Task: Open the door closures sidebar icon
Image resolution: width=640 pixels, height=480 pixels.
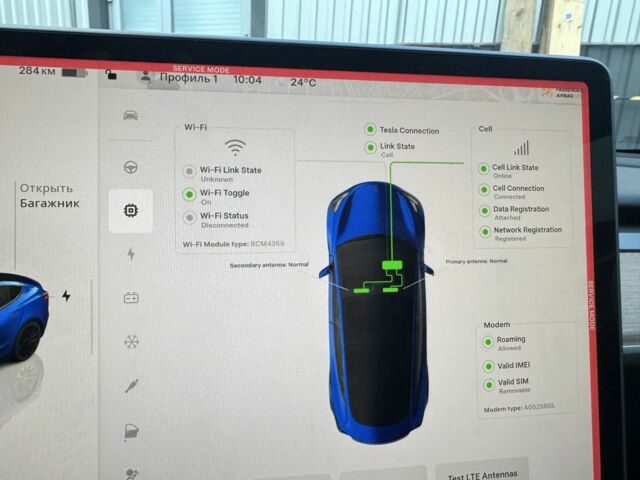Action: [x=131, y=433]
